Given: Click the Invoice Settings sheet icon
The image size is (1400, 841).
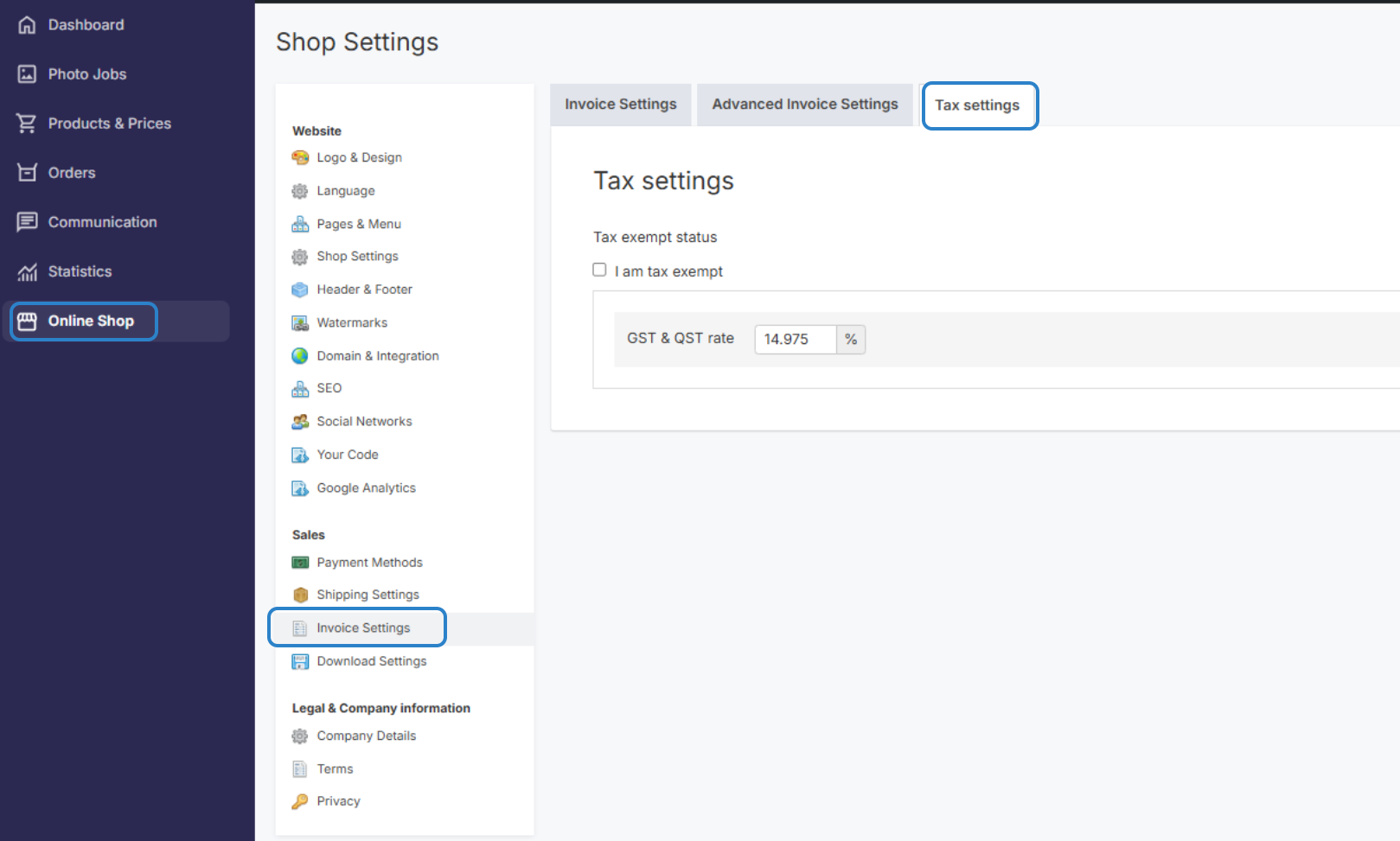Looking at the screenshot, I should (300, 628).
